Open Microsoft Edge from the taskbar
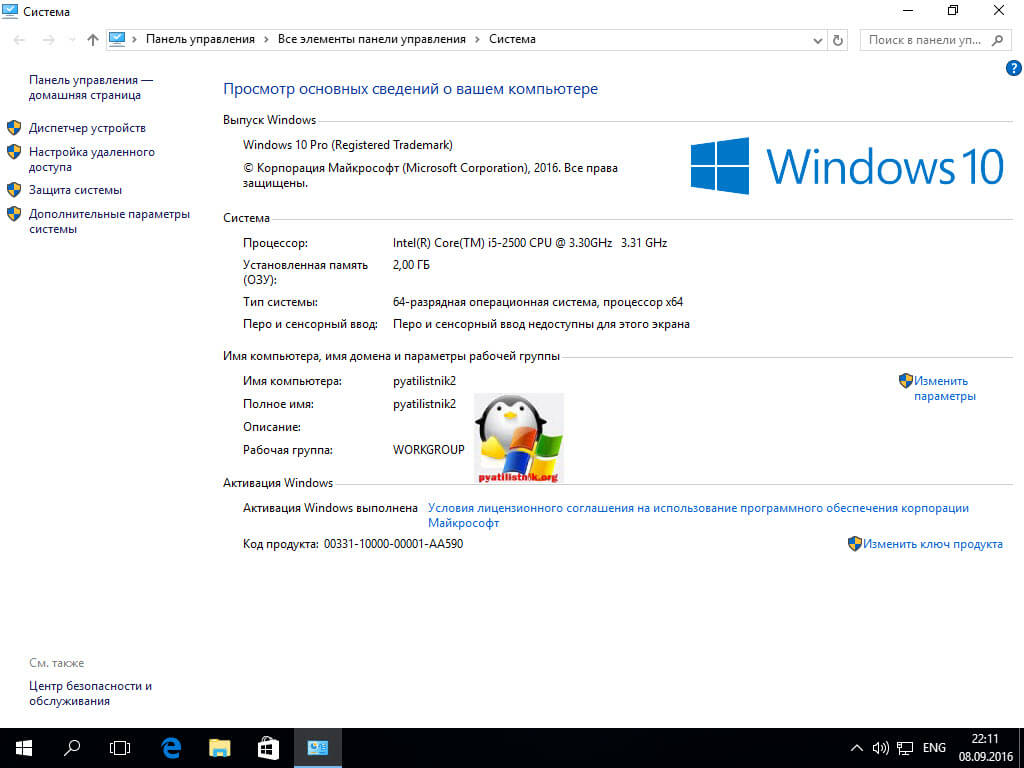 point(171,747)
